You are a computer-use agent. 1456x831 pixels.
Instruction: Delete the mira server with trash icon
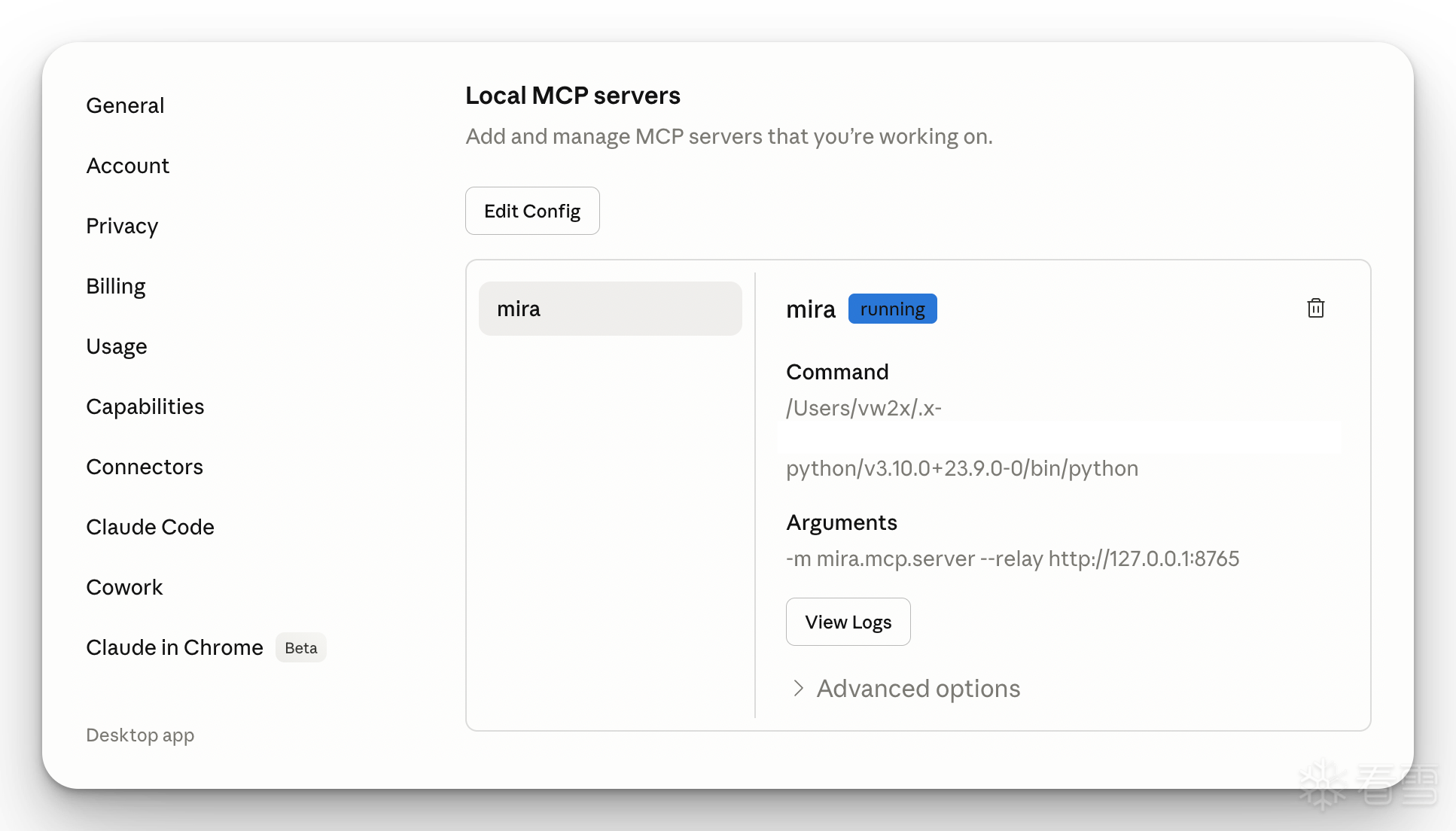coord(1315,308)
